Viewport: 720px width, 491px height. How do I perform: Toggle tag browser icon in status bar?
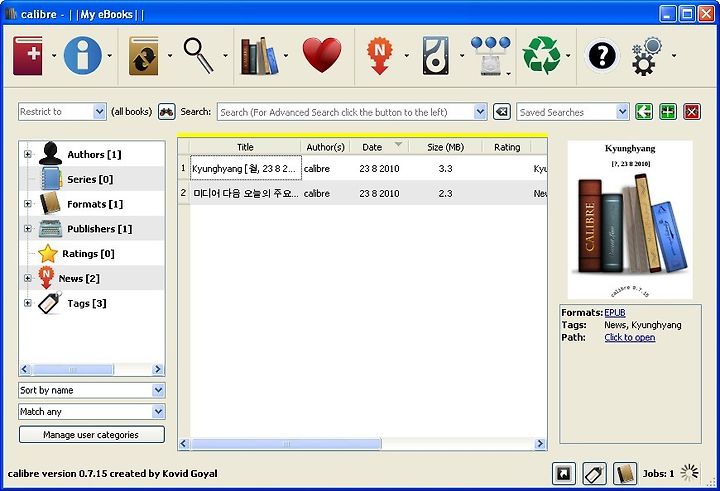click(594, 474)
